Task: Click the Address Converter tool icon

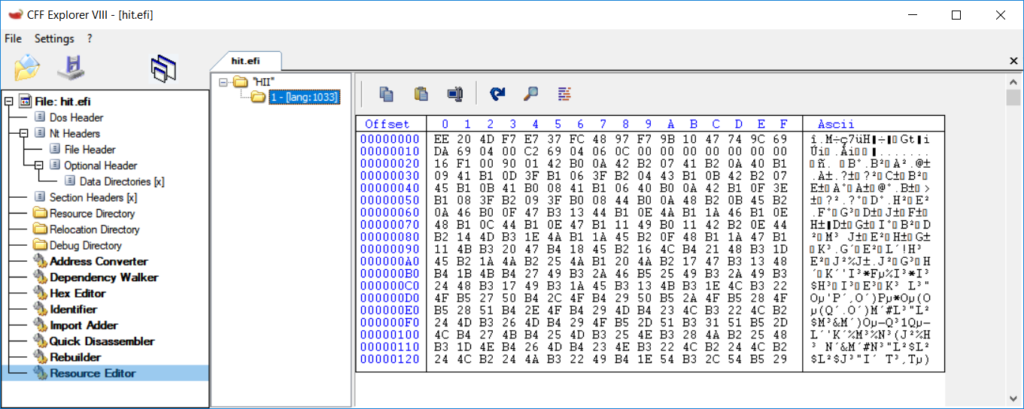Action: pyautogui.click(x=40, y=261)
